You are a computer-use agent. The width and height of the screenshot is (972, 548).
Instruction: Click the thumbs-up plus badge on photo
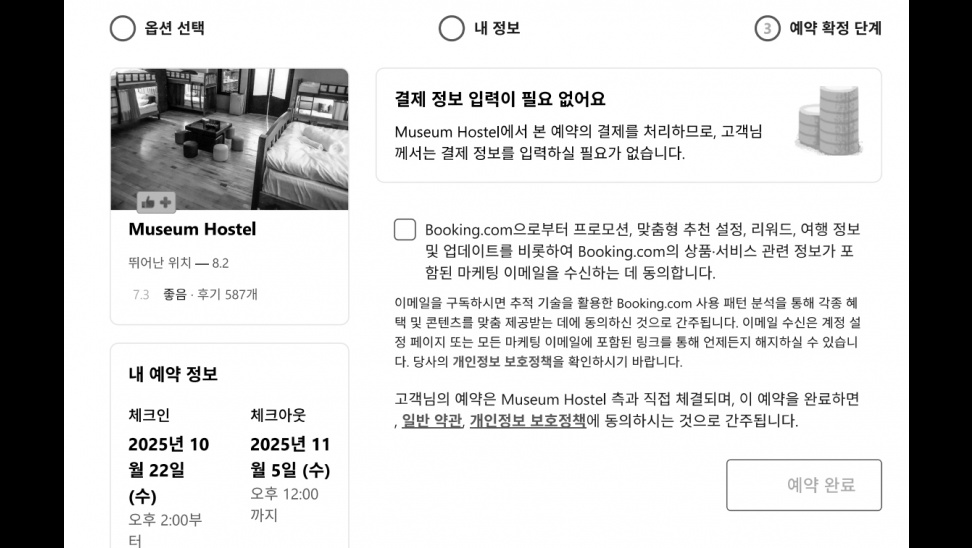point(156,201)
